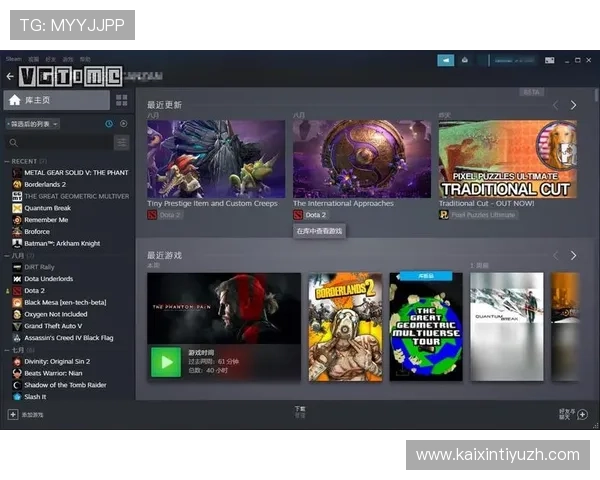The image size is (600, 480).
Task: Toggle the ready-to-play filter icon
Action: point(123,124)
